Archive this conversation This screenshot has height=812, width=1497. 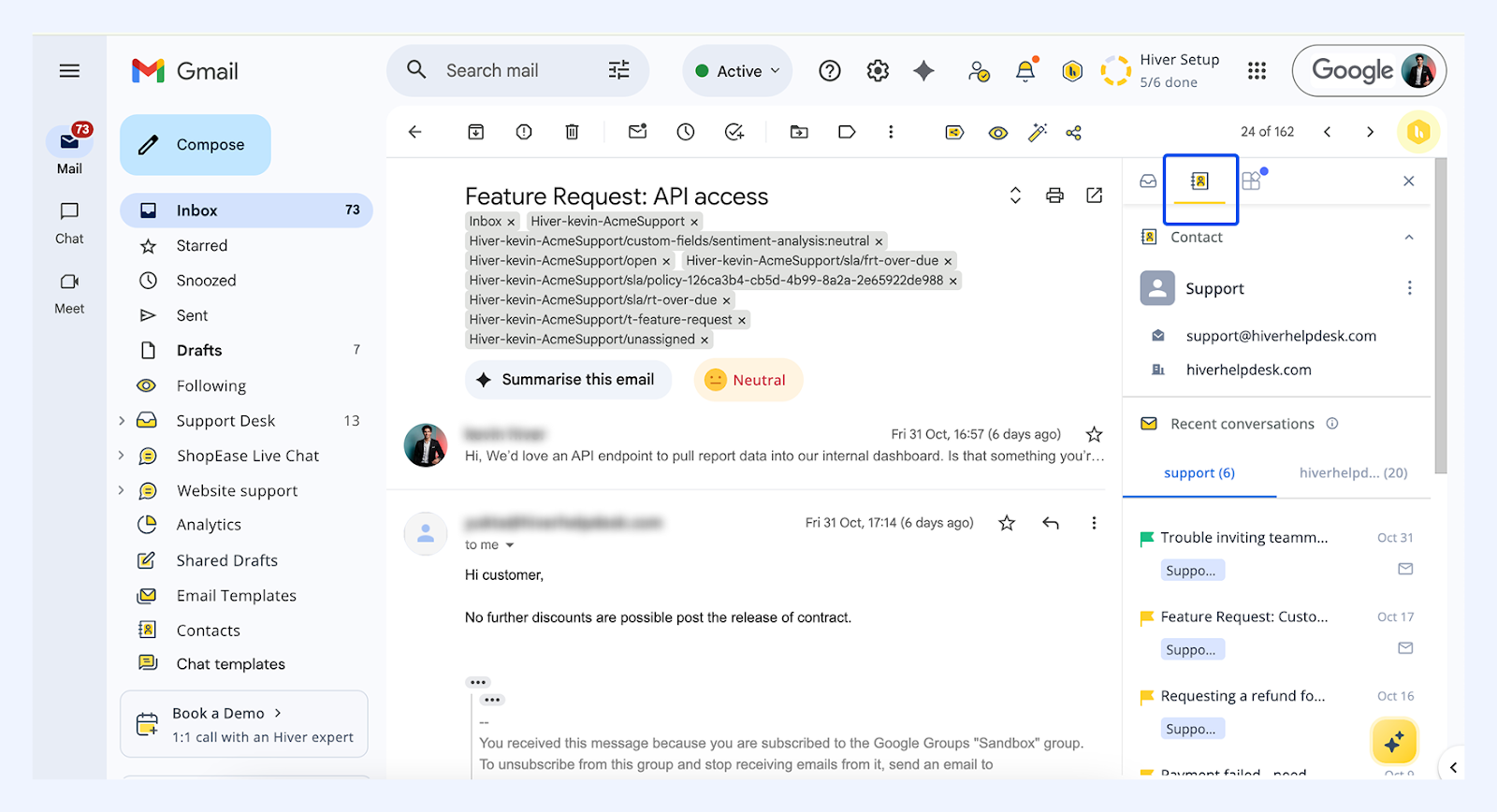tap(476, 133)
